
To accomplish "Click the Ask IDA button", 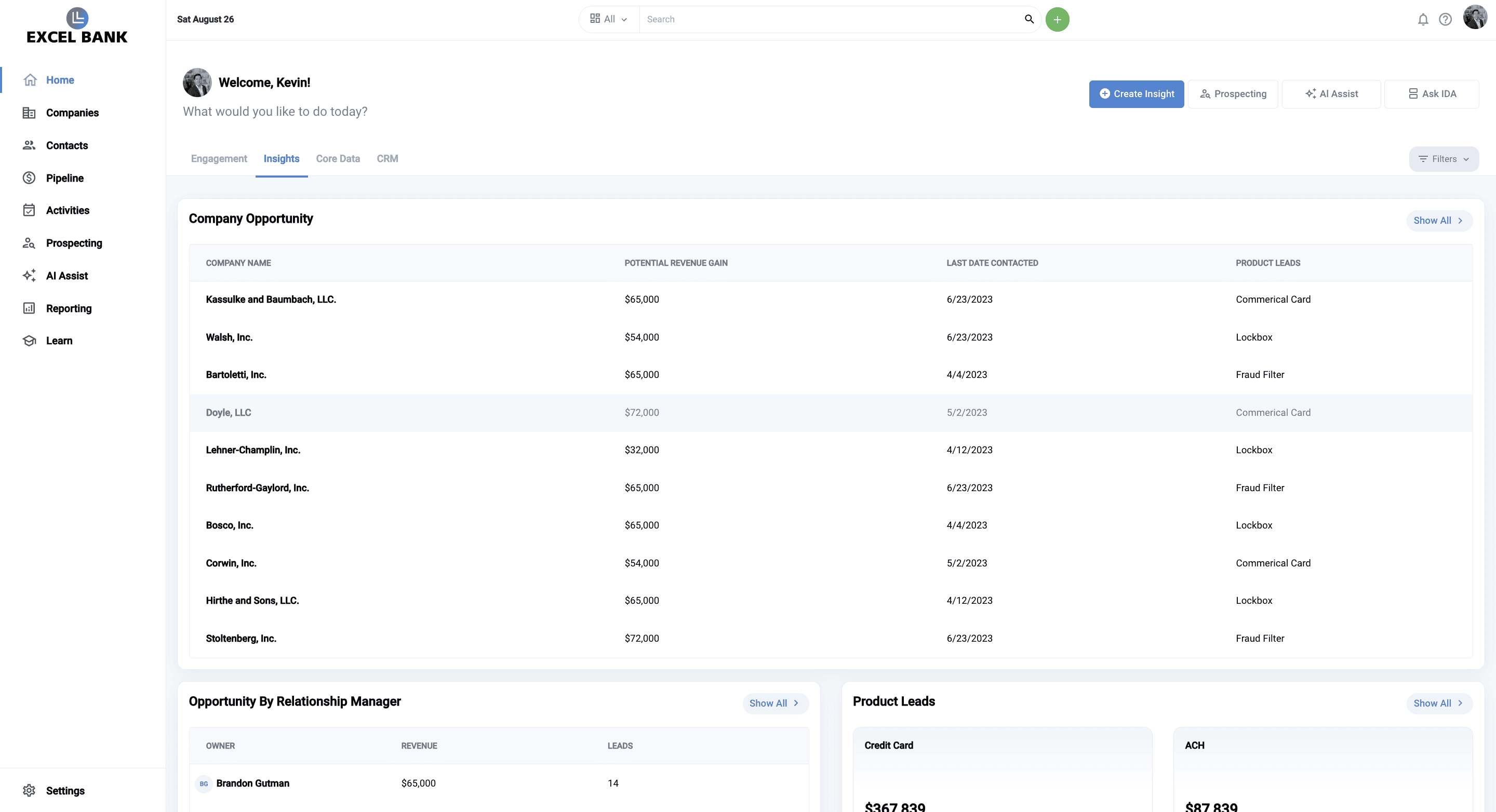I will tap(1432, 94).
